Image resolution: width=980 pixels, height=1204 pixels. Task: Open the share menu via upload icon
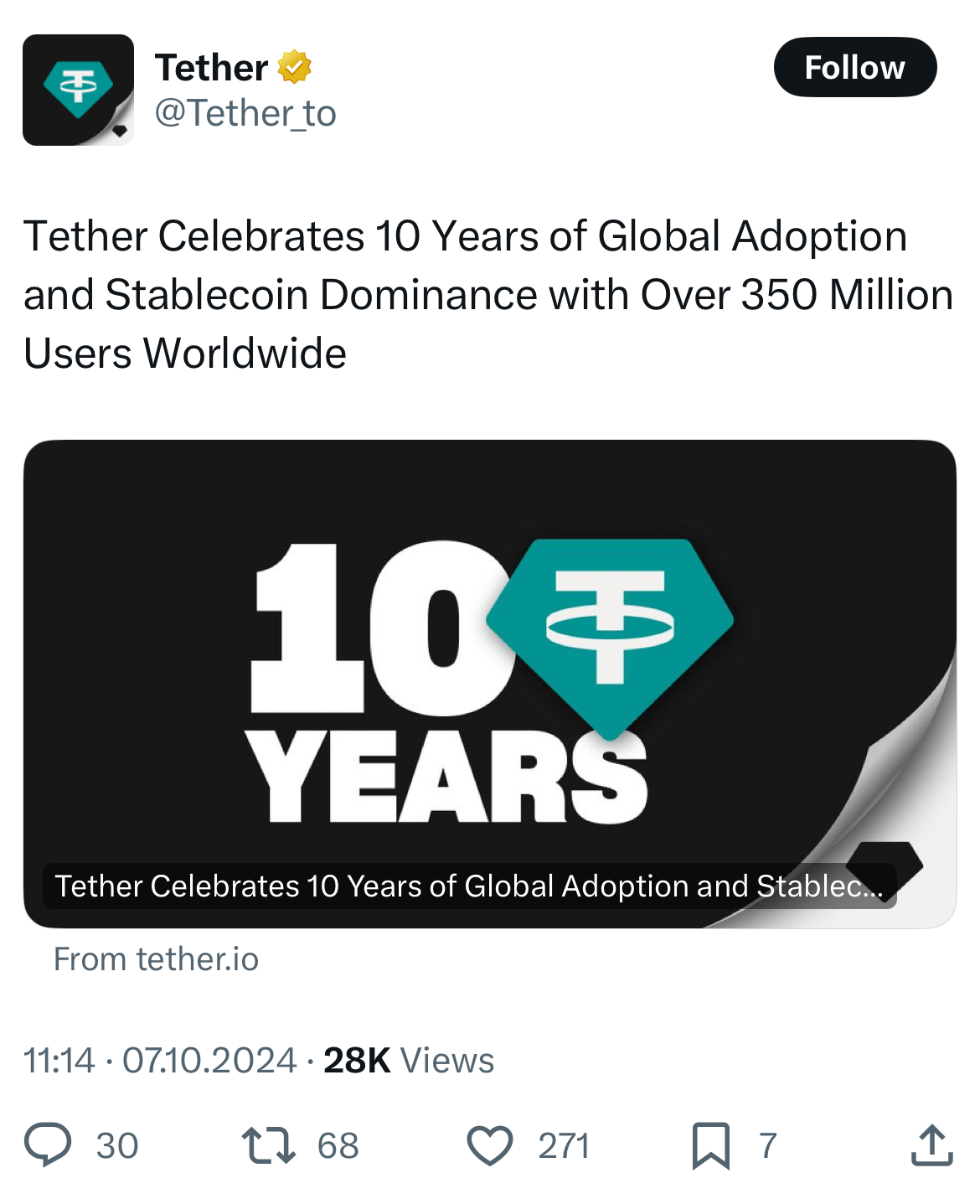click(x=931, y=1145)
